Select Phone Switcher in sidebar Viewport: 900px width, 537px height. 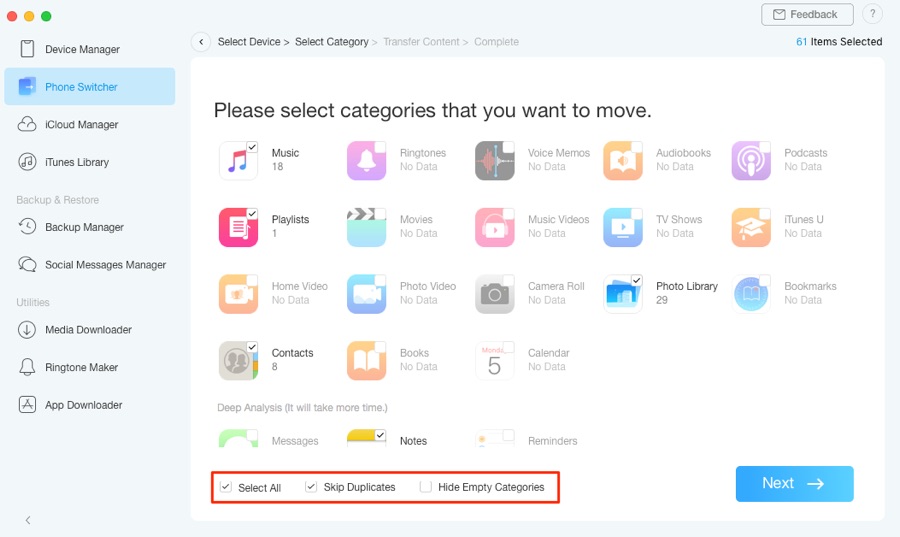point(90,87)
